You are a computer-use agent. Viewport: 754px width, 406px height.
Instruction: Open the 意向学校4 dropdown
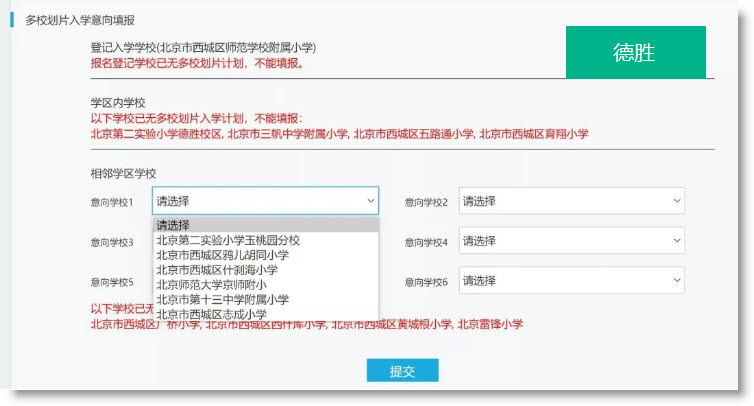tap(571, 241)
